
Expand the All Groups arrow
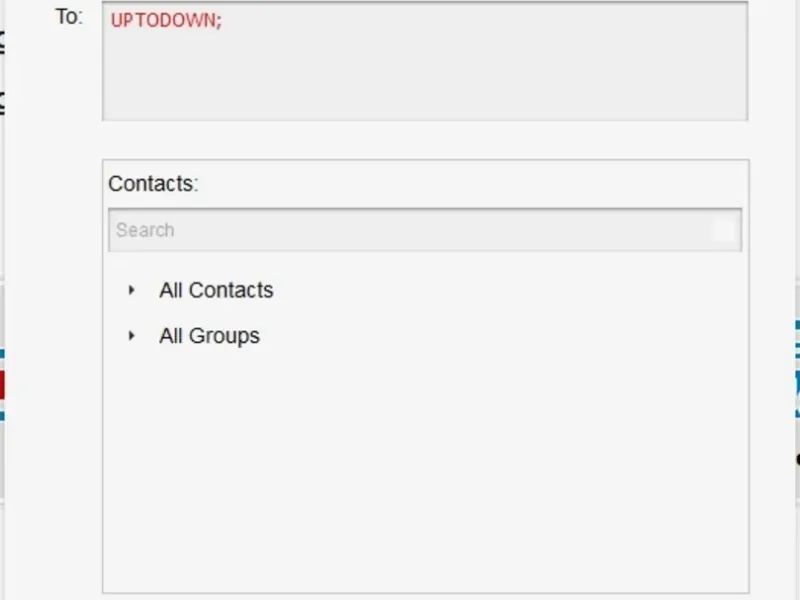(131, 336)
